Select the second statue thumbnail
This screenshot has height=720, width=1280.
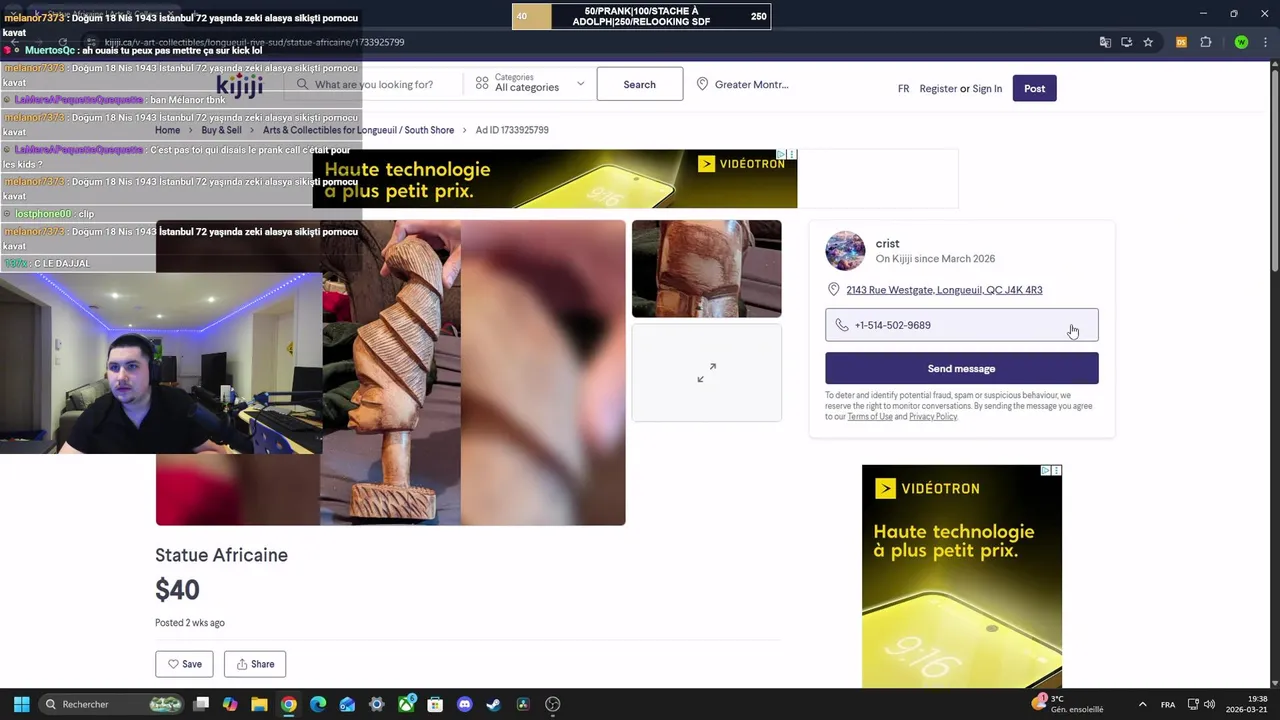706,268
